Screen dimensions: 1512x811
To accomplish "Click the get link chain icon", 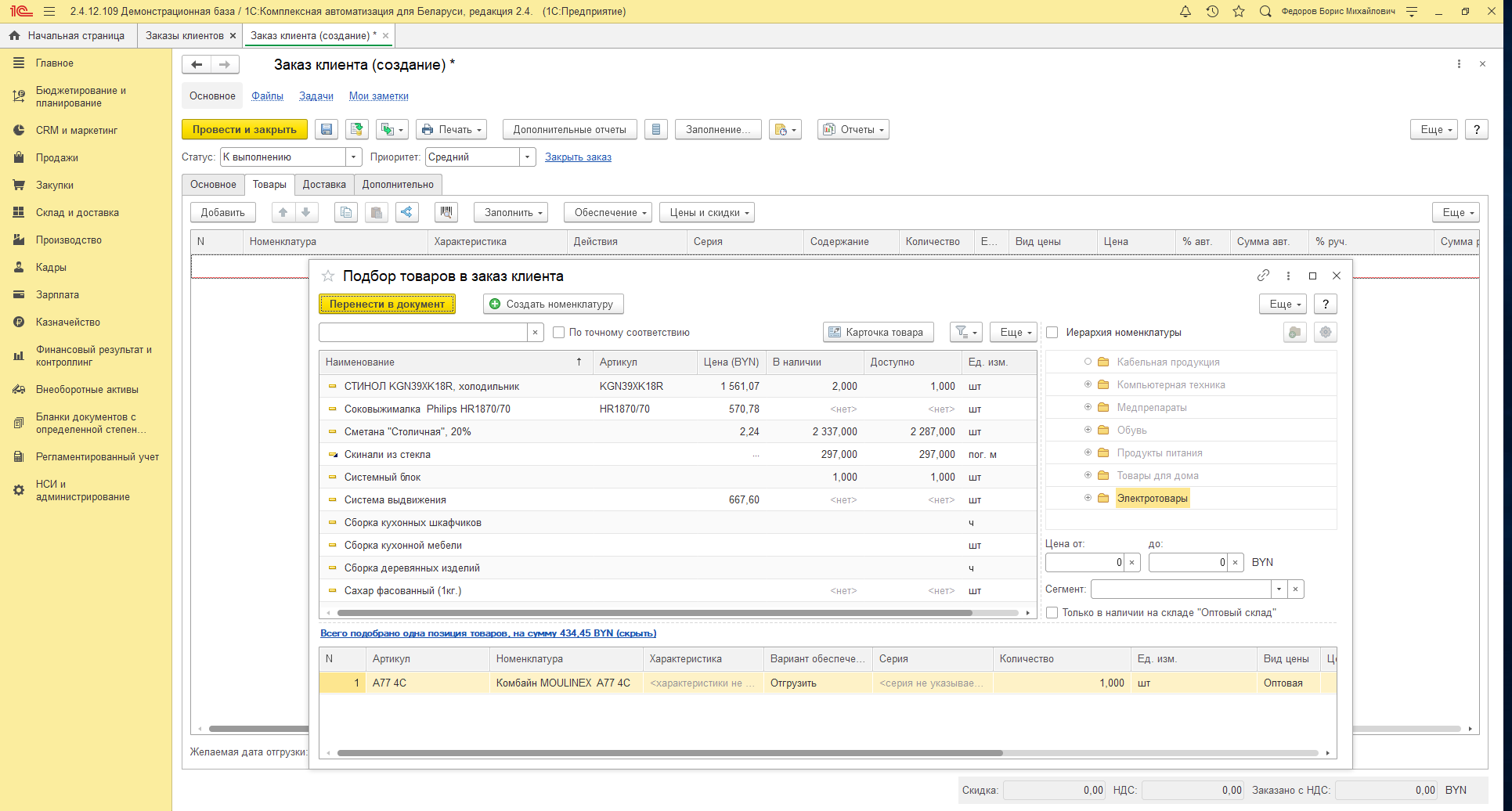I will click(x=1263, y=276).
